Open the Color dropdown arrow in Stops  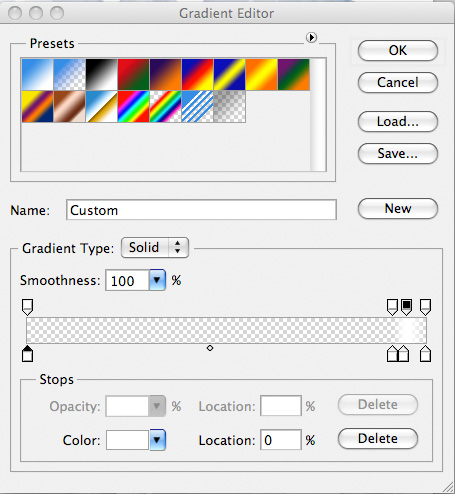(x=157, y=440)
